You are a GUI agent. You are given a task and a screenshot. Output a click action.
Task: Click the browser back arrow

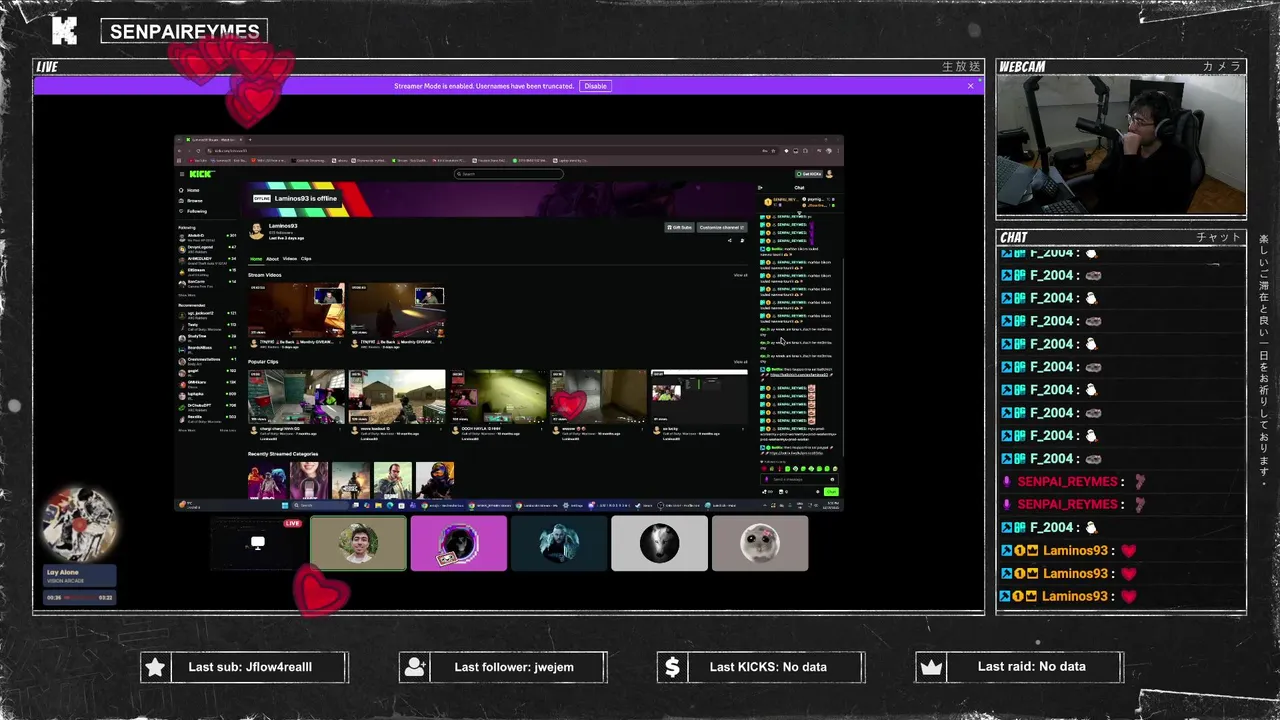tap(179, 151)
